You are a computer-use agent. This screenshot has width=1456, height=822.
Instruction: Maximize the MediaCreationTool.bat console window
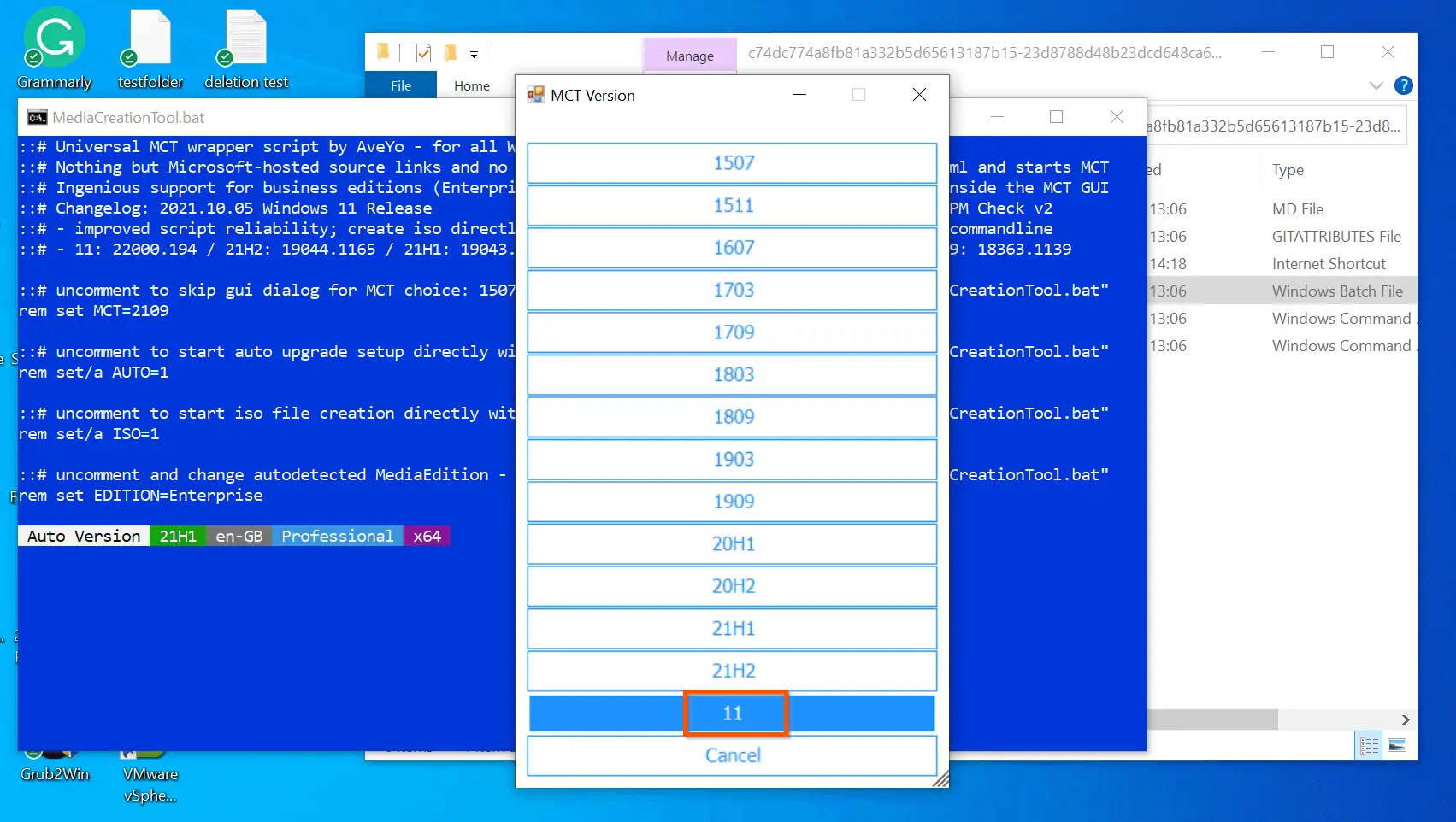coord(1057,117)
